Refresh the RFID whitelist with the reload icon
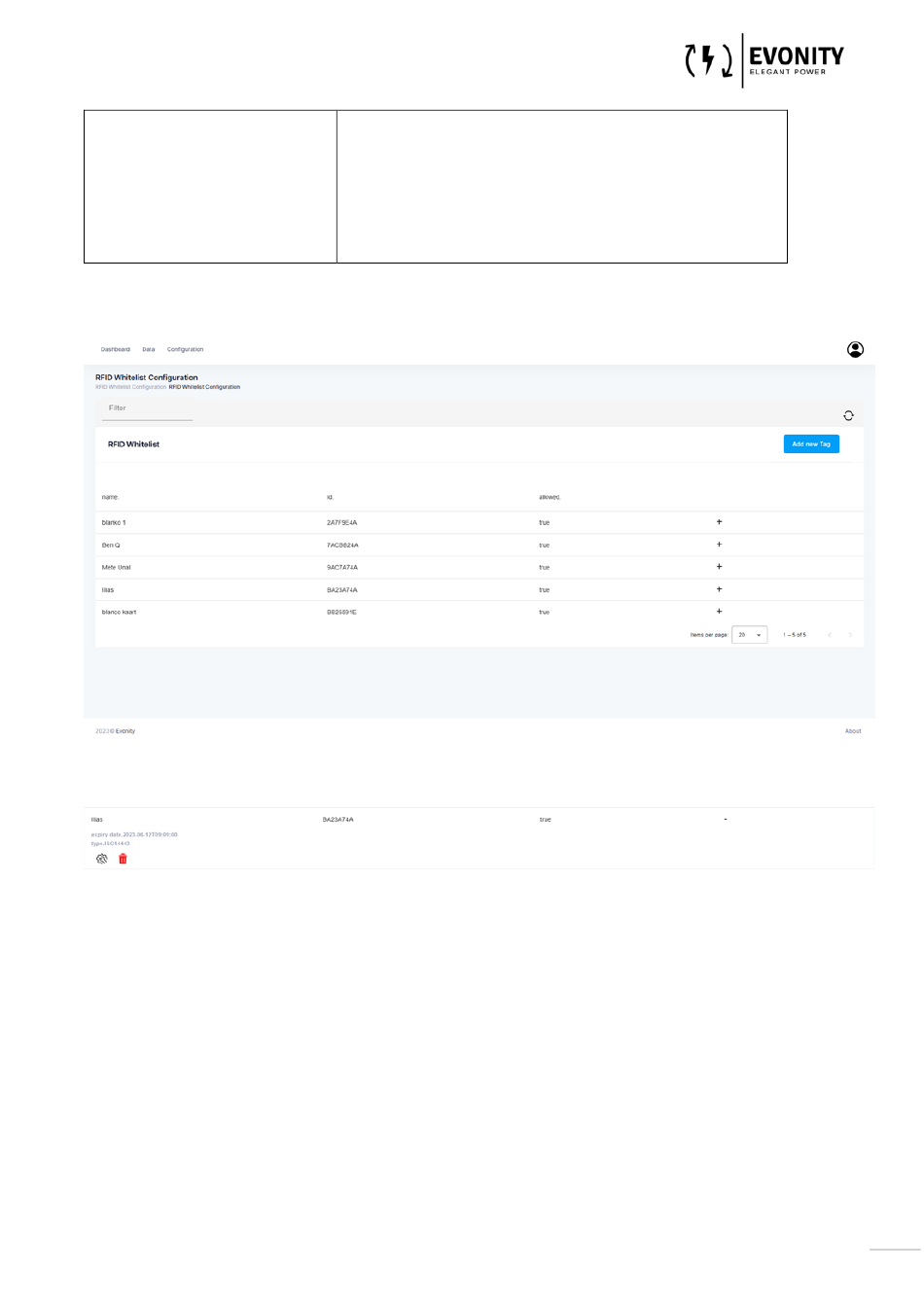 pyautogui.click(x=848, y=415)
